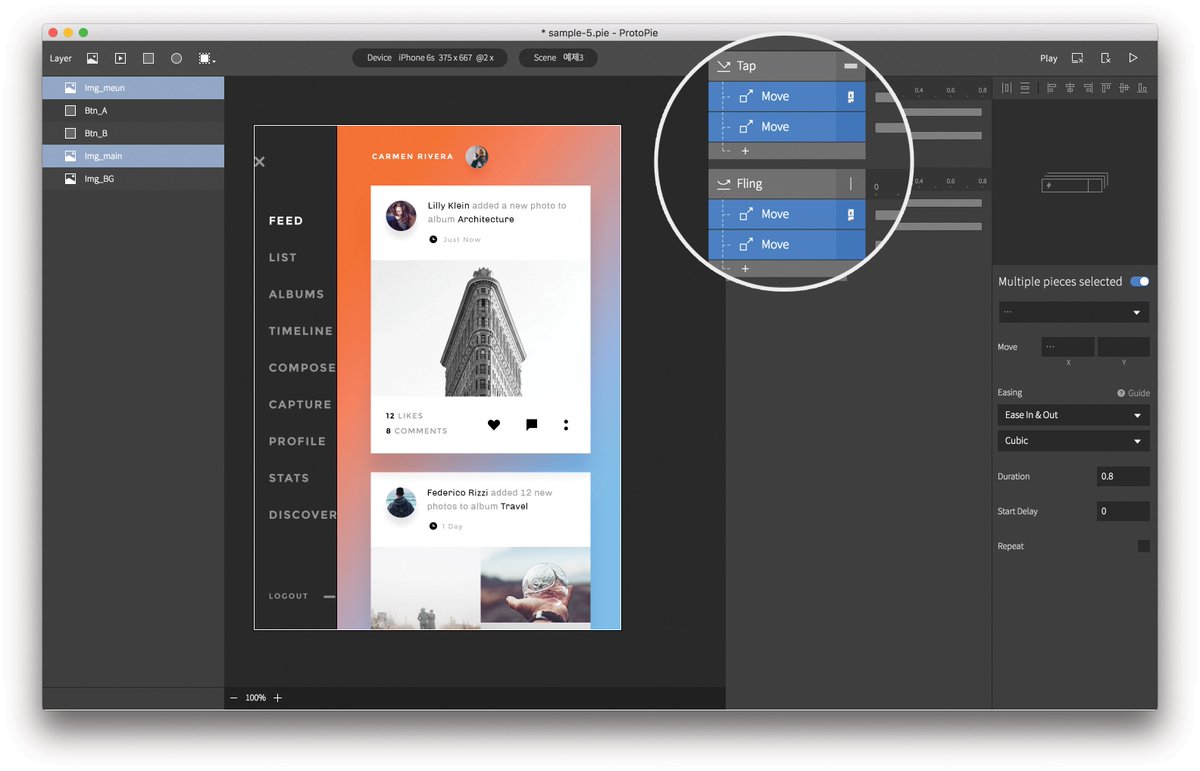Screen dimensions: 1200x771
Task: Zoom in with the plus button
Action: click(278, 698)
